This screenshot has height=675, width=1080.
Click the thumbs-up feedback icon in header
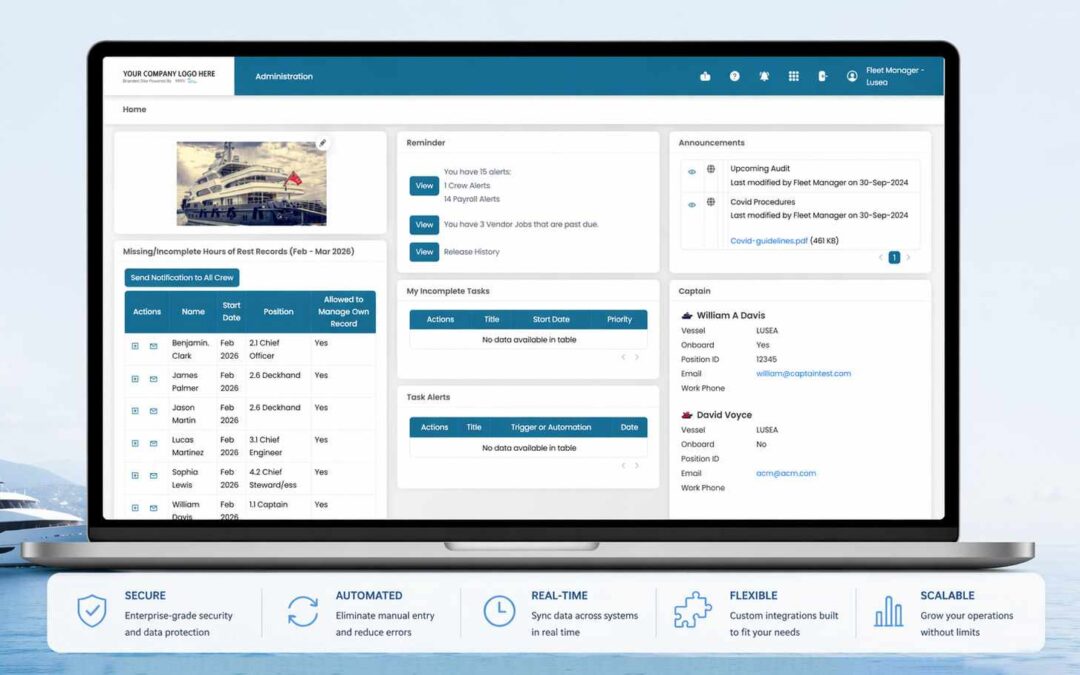coord(705,76)
